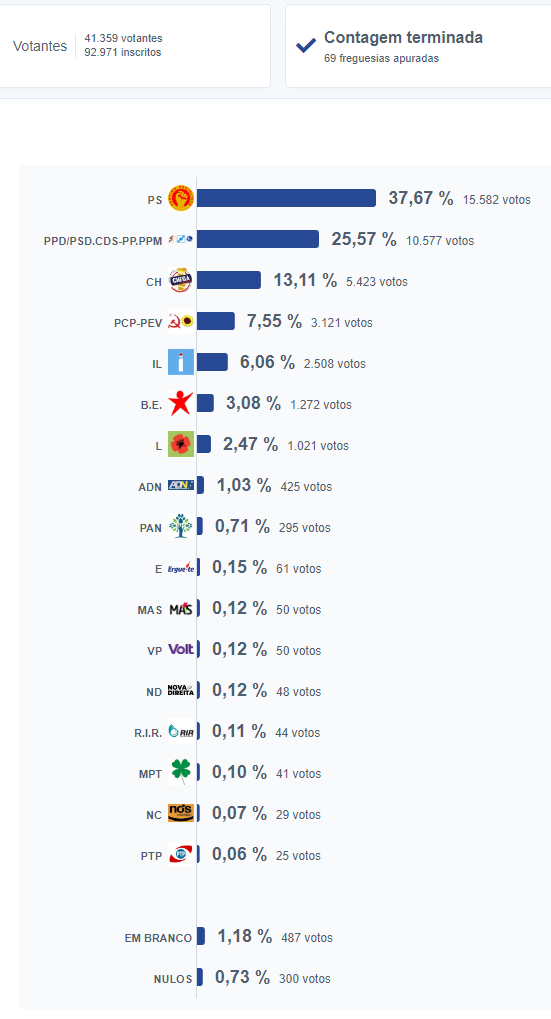Click the EM BRANCO label
Image resolution: width=551 pixels, height=1019 pixels.
tap(159, 938)
